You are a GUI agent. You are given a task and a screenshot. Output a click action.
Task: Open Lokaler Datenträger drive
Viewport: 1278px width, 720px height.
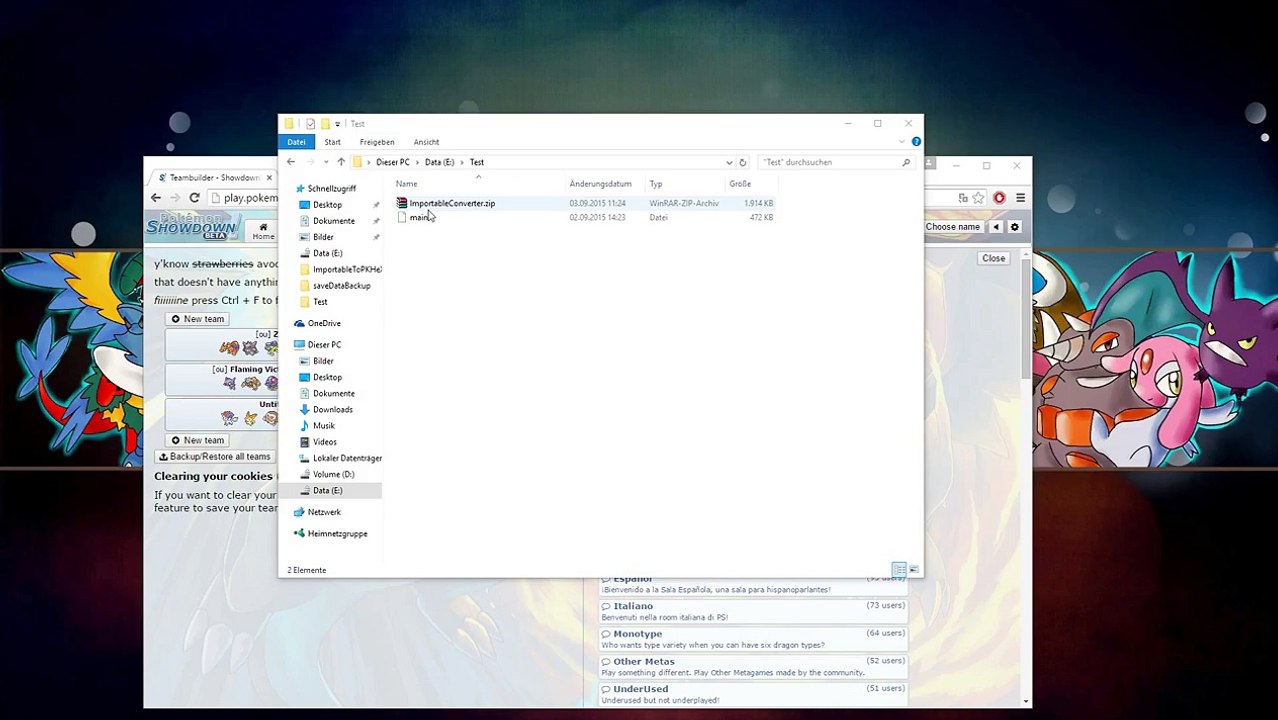pyautogui.click(x=346, y=458)
